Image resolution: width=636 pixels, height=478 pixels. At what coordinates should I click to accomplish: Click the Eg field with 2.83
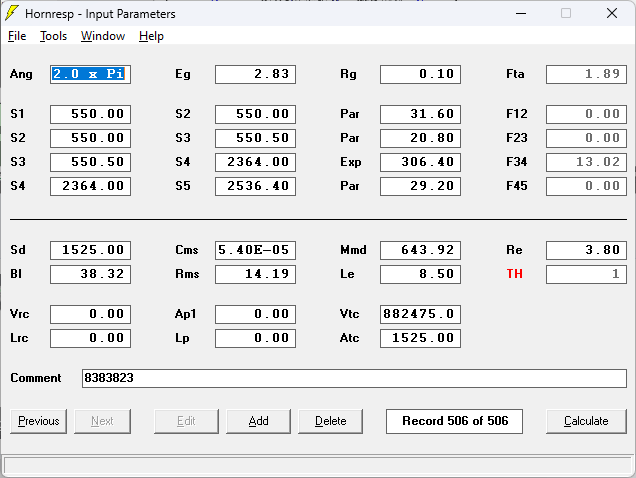coord(256,74)
